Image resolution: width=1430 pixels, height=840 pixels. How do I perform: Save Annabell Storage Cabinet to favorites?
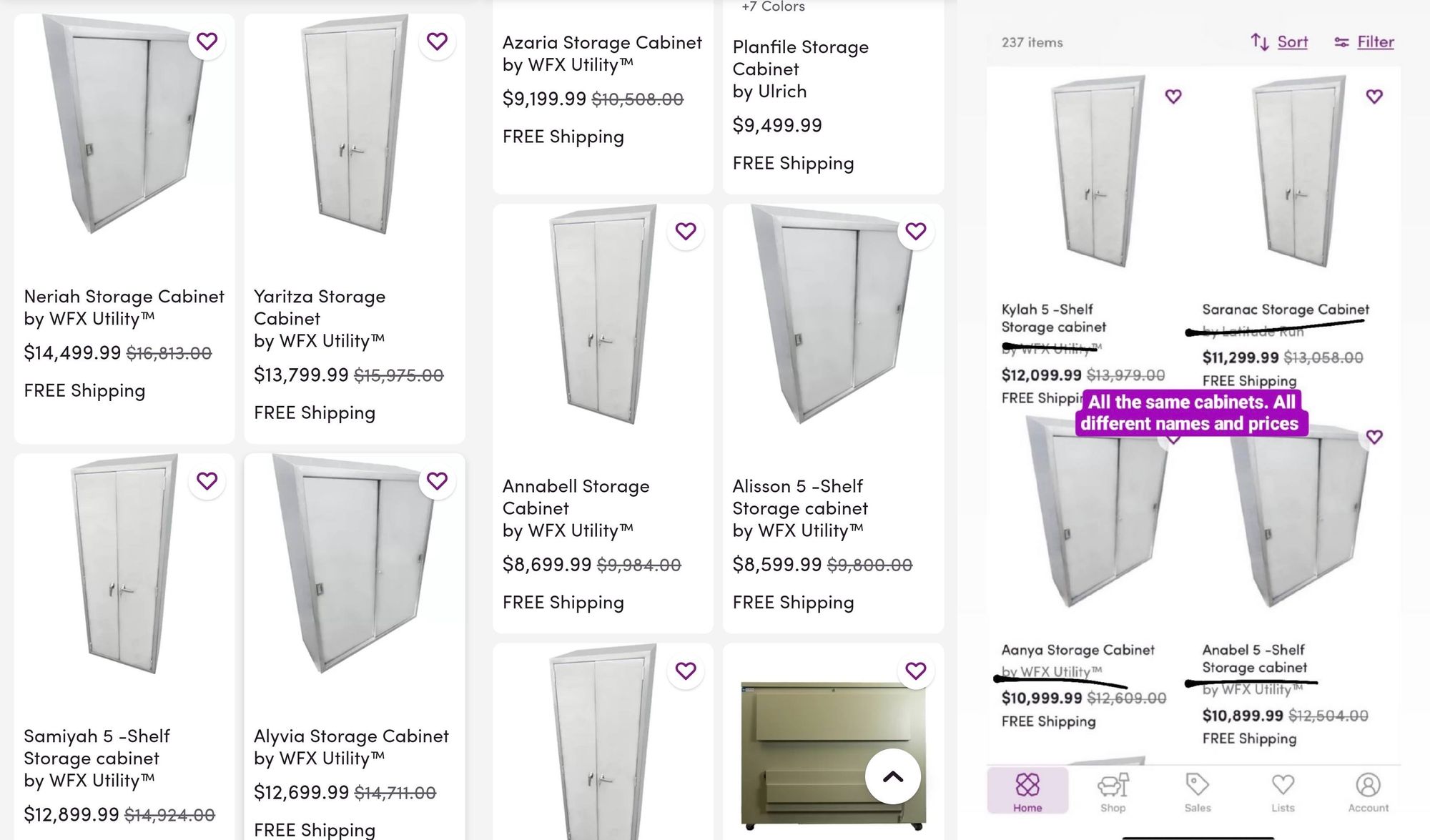[x=686, y=232]
